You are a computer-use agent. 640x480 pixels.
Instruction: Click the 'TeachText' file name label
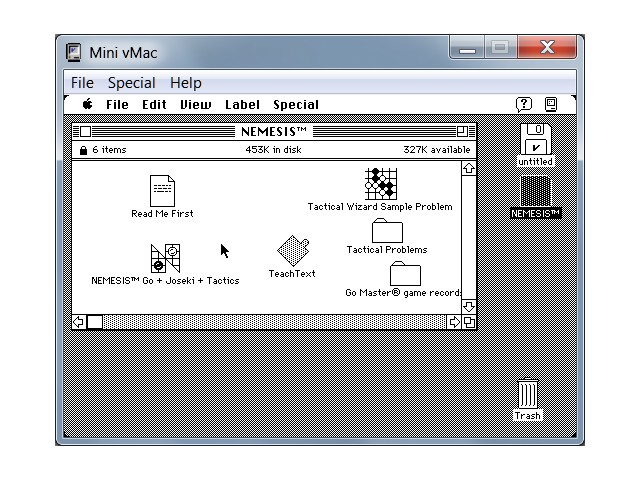click(x=292, y=273)
